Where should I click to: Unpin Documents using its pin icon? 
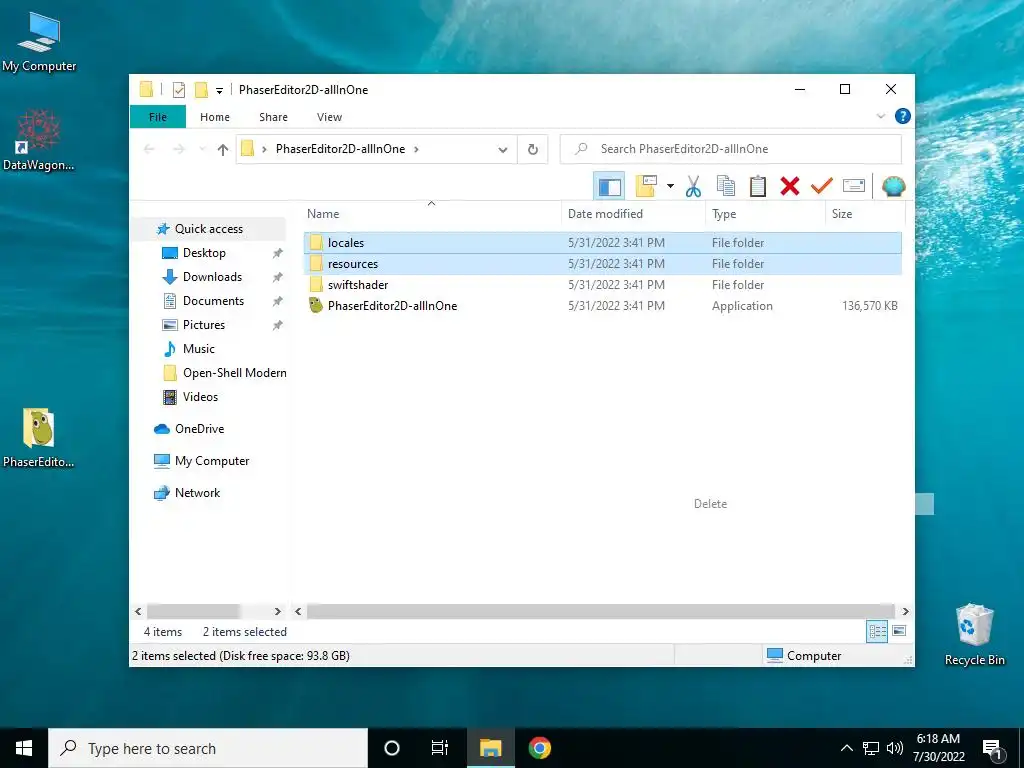(x=278, y=301)
